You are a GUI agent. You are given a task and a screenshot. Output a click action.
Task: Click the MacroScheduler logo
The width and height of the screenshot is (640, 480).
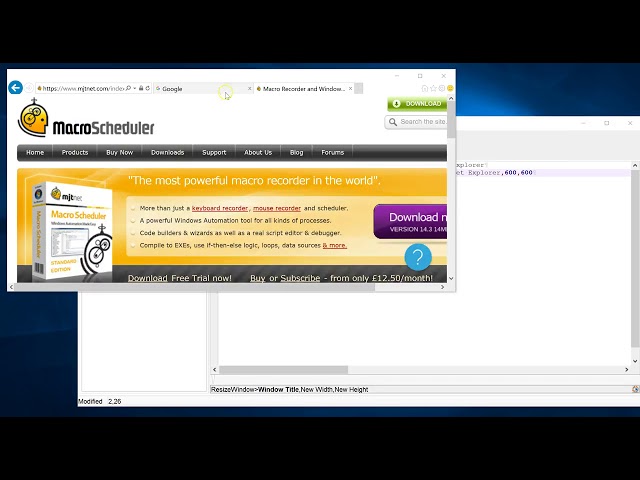click(x=86, y=119)
